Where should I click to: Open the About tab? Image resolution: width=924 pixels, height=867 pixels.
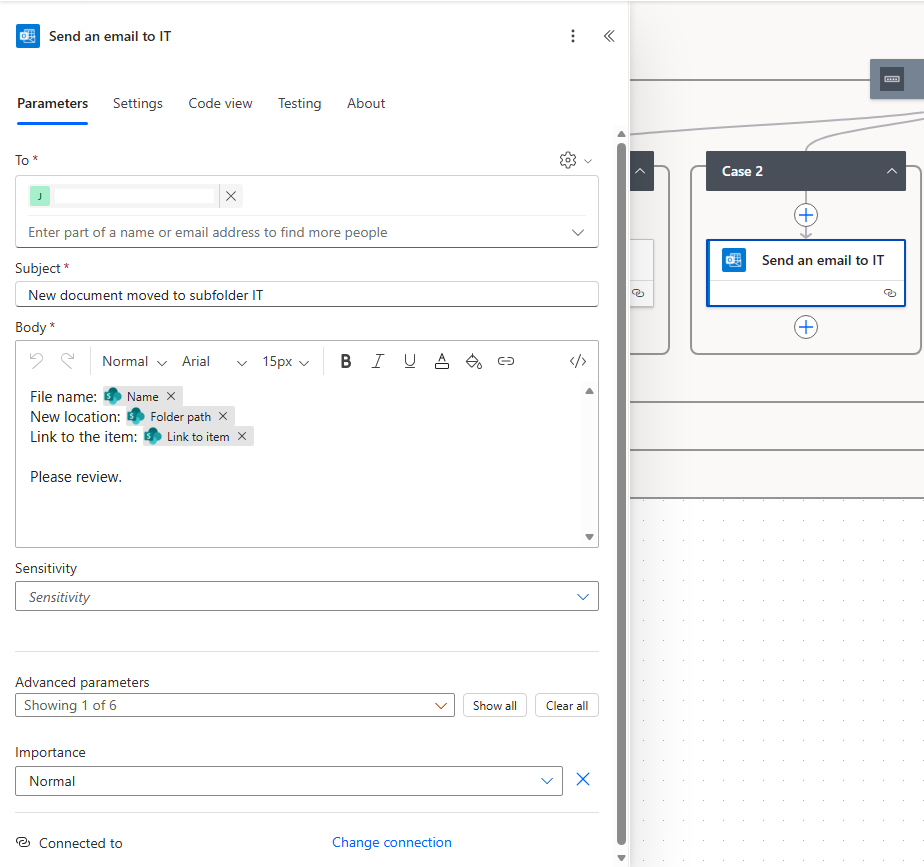click(366, 103)
